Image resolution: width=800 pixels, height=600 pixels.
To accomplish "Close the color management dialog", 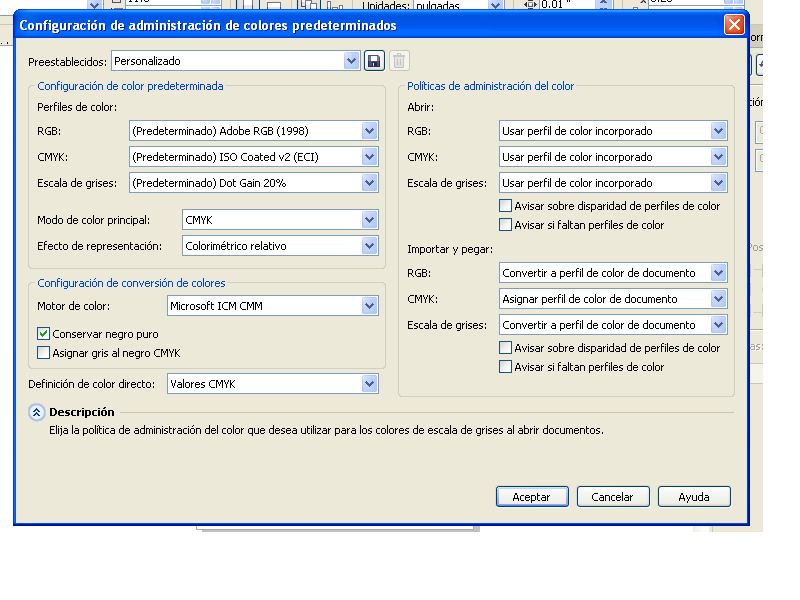I will coord(734,24).
